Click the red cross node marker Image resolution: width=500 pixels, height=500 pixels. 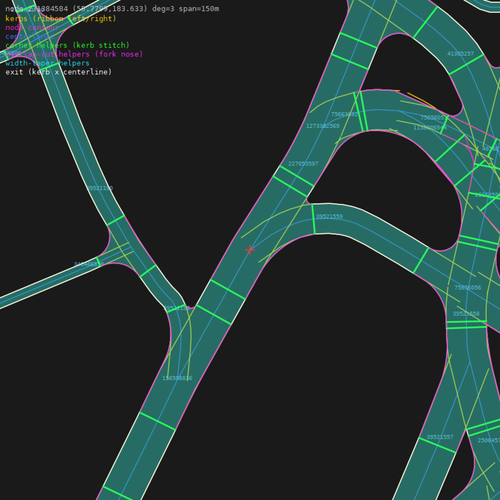pos(250,250)
